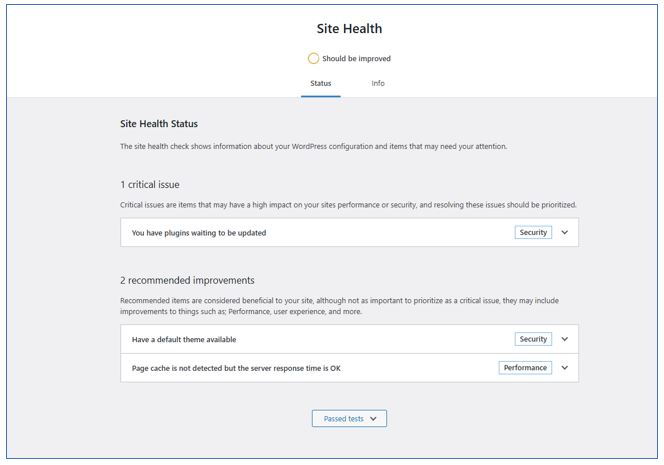This screenshot has width=664, height=465.
Task: Expand chevron for plugins waiting to be updated
Action: pyautogui.click(x=565, y=232)
